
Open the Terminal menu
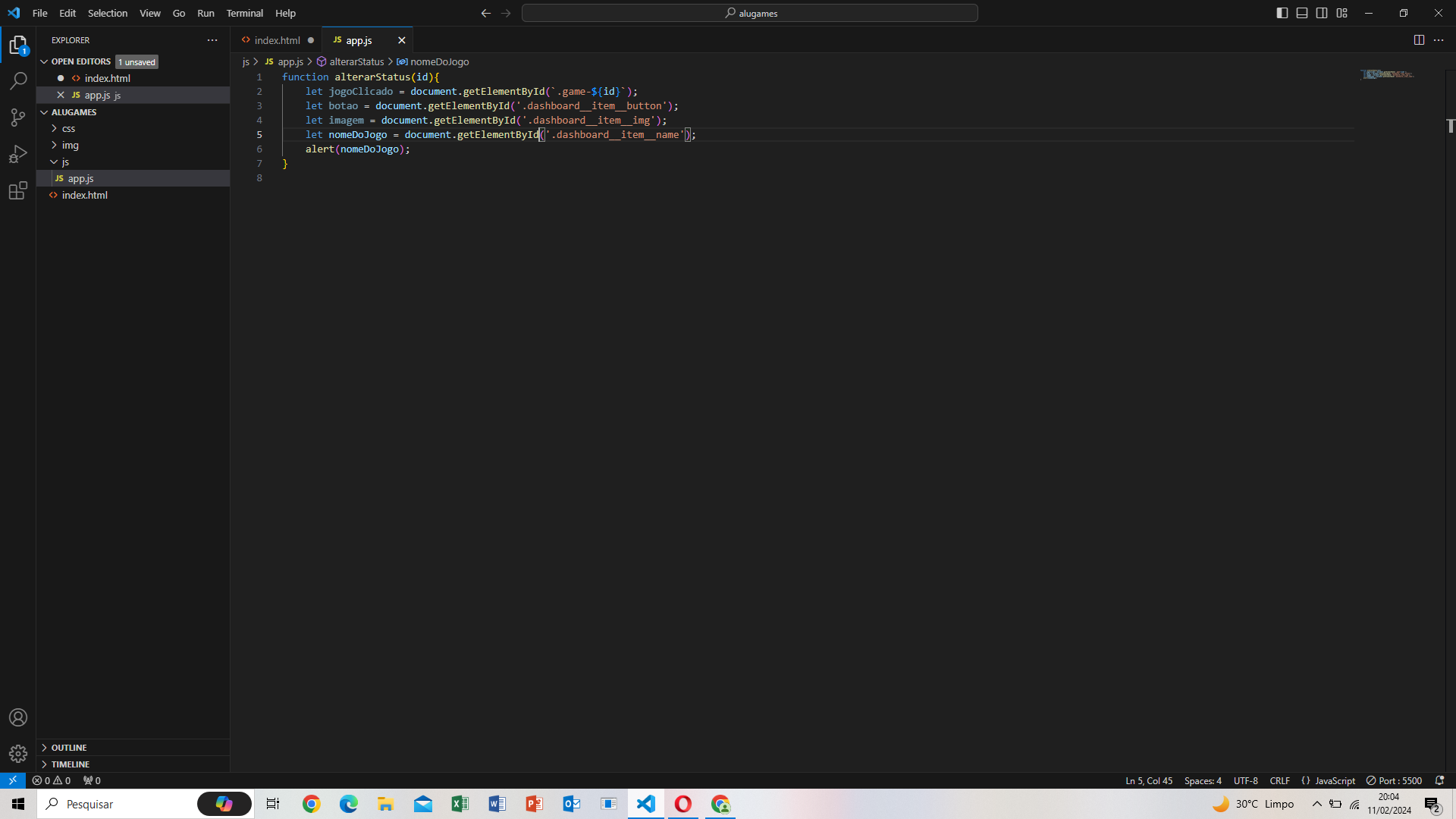coord(244,13)
